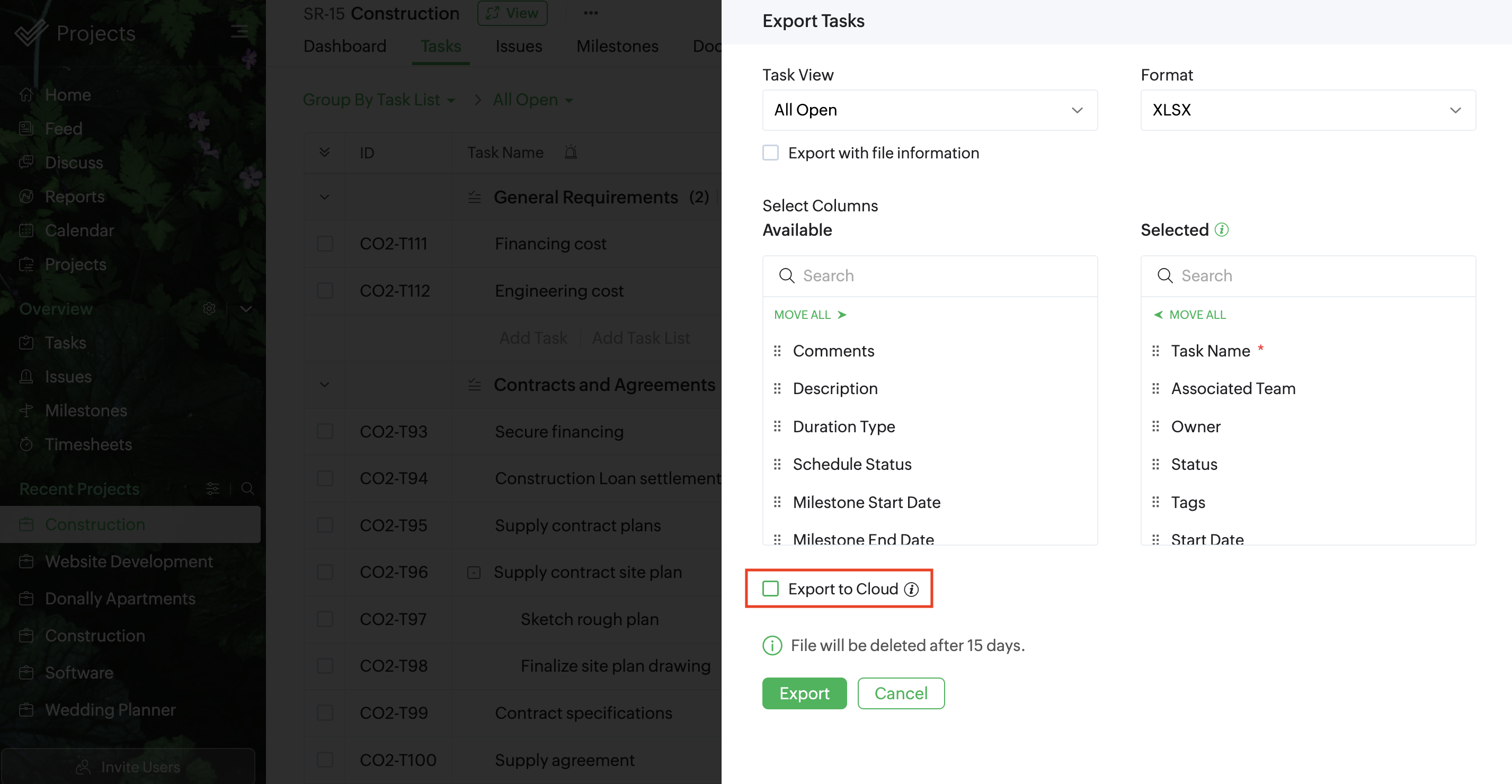Open the Dashboard tab

pos(344,46)
